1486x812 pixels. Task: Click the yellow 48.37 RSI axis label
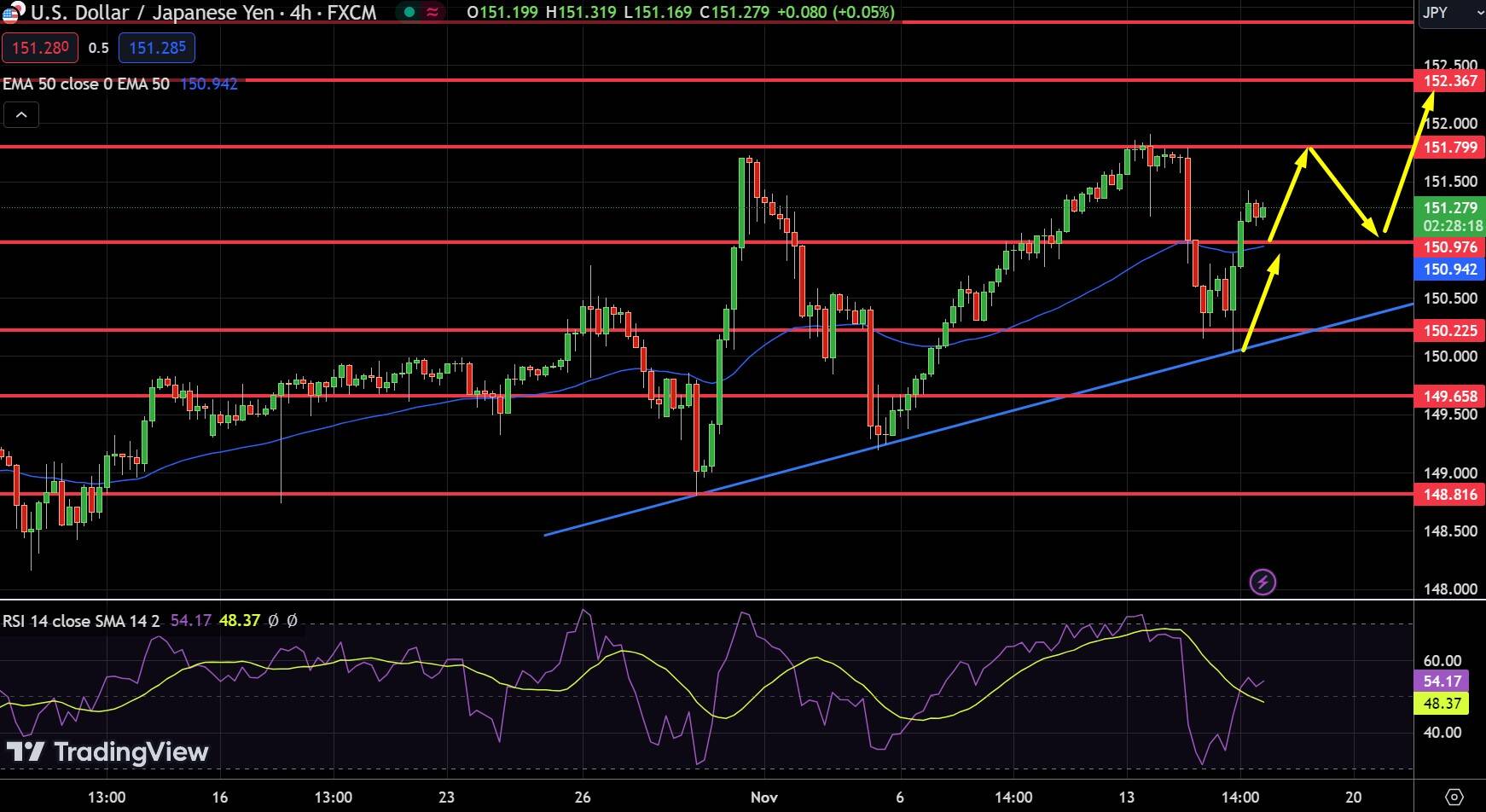click(1442, 704)
